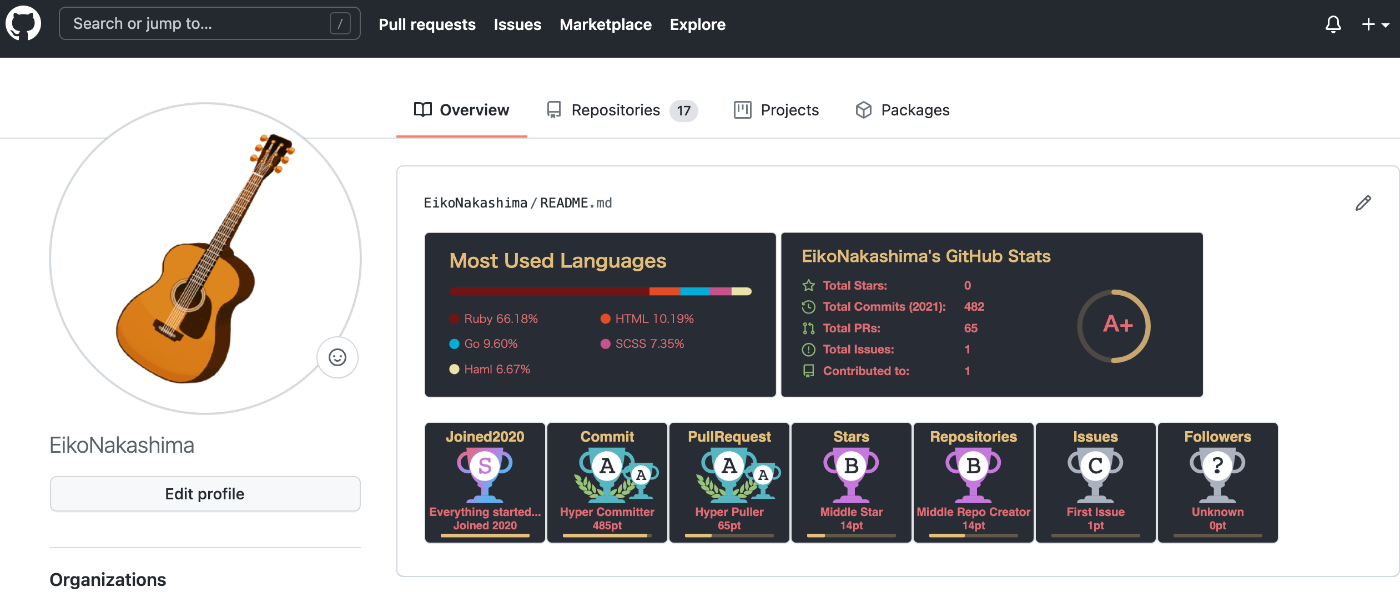
Task: Click the SCSS 7.35% language label
Action: 650,344
